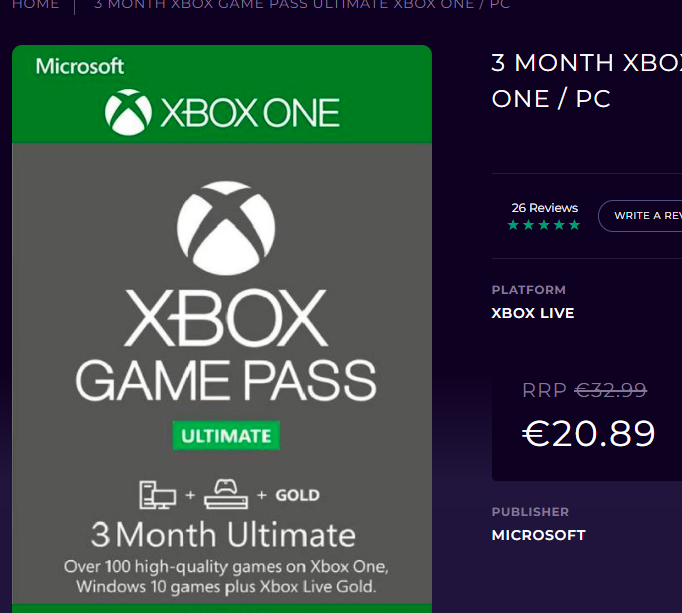
Task: Open the 3 Month Xbox Game Pass breadcrumb
Action: pos(302,4)
